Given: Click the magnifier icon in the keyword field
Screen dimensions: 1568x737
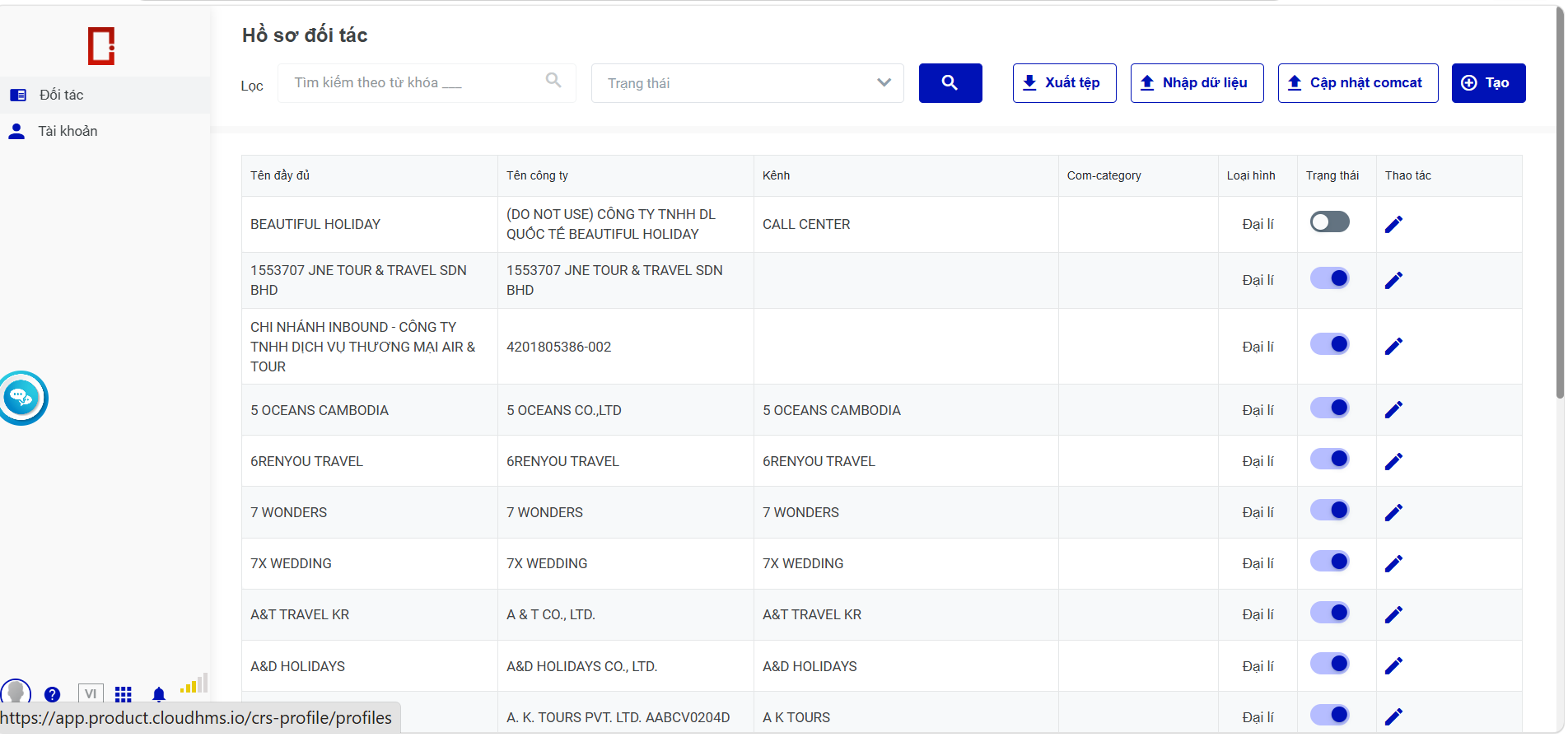Looking at the screenshot, I should tap(553, 81).
